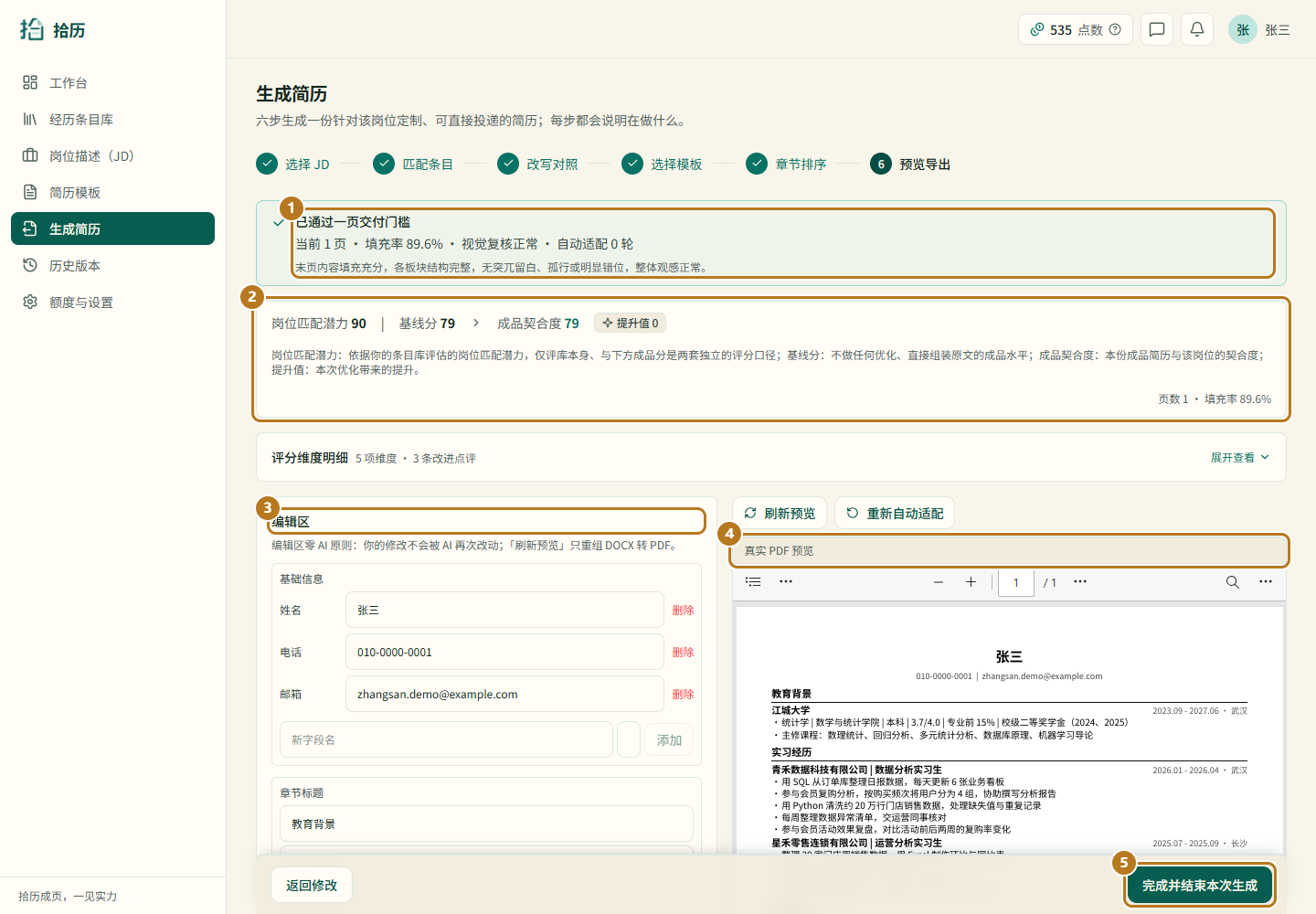Focus the 电话 input field
The image size is (1316, 914).
[x=504, y=652]
